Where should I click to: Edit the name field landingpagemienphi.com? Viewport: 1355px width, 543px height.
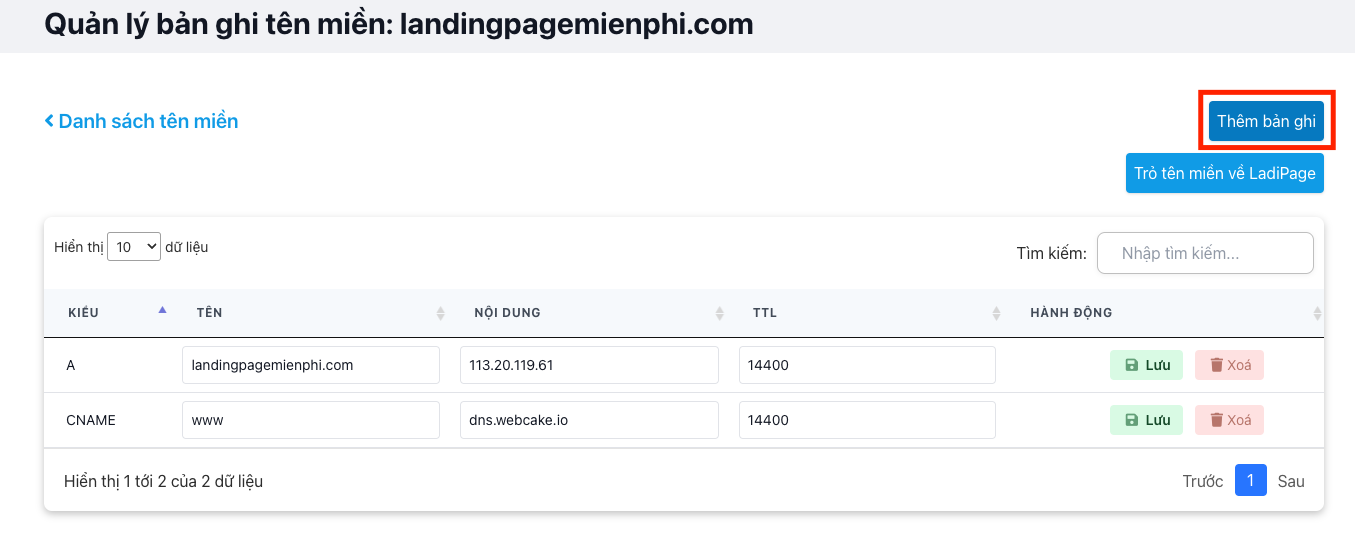311,365
